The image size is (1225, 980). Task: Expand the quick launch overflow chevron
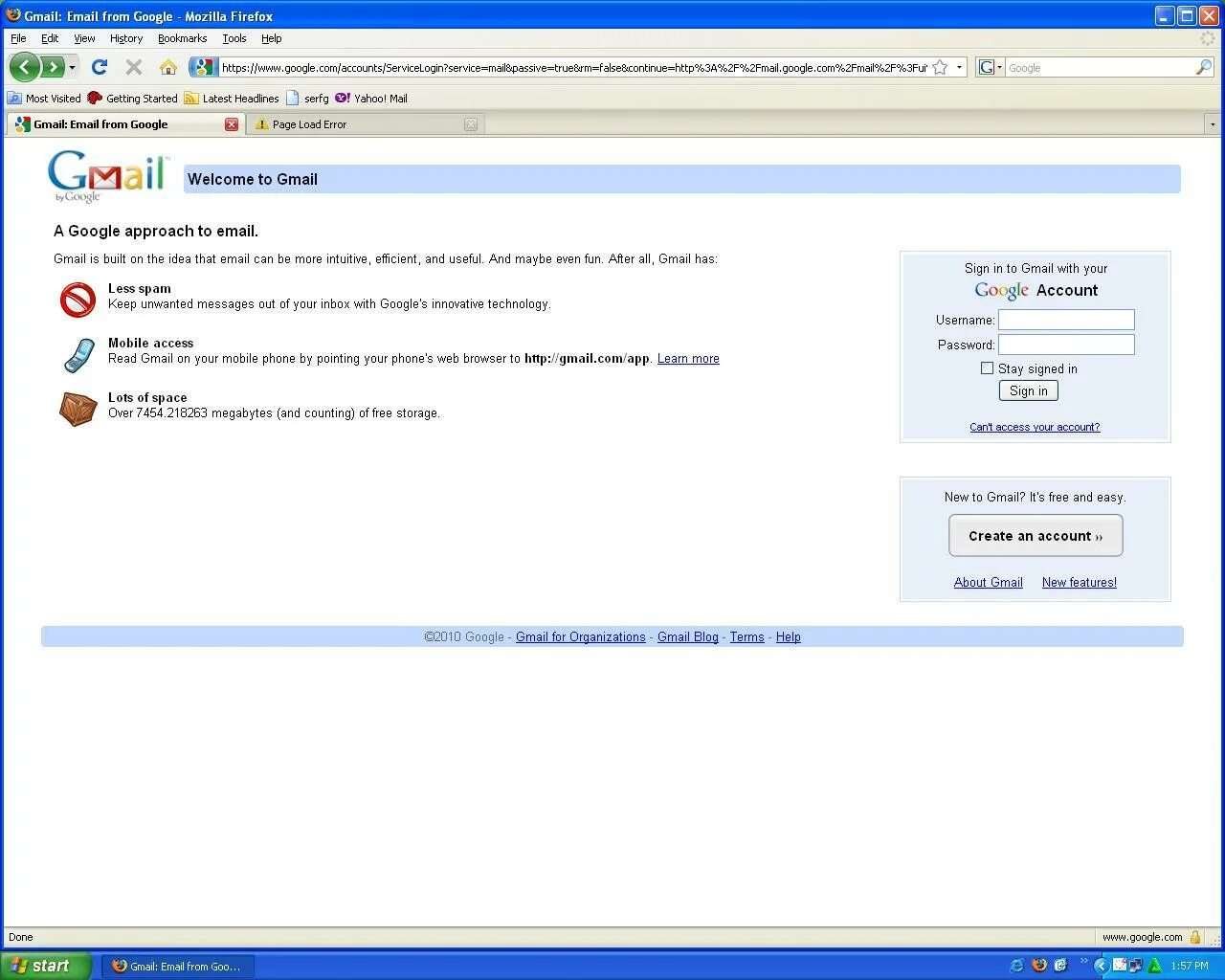click(x=1084, y=961)
